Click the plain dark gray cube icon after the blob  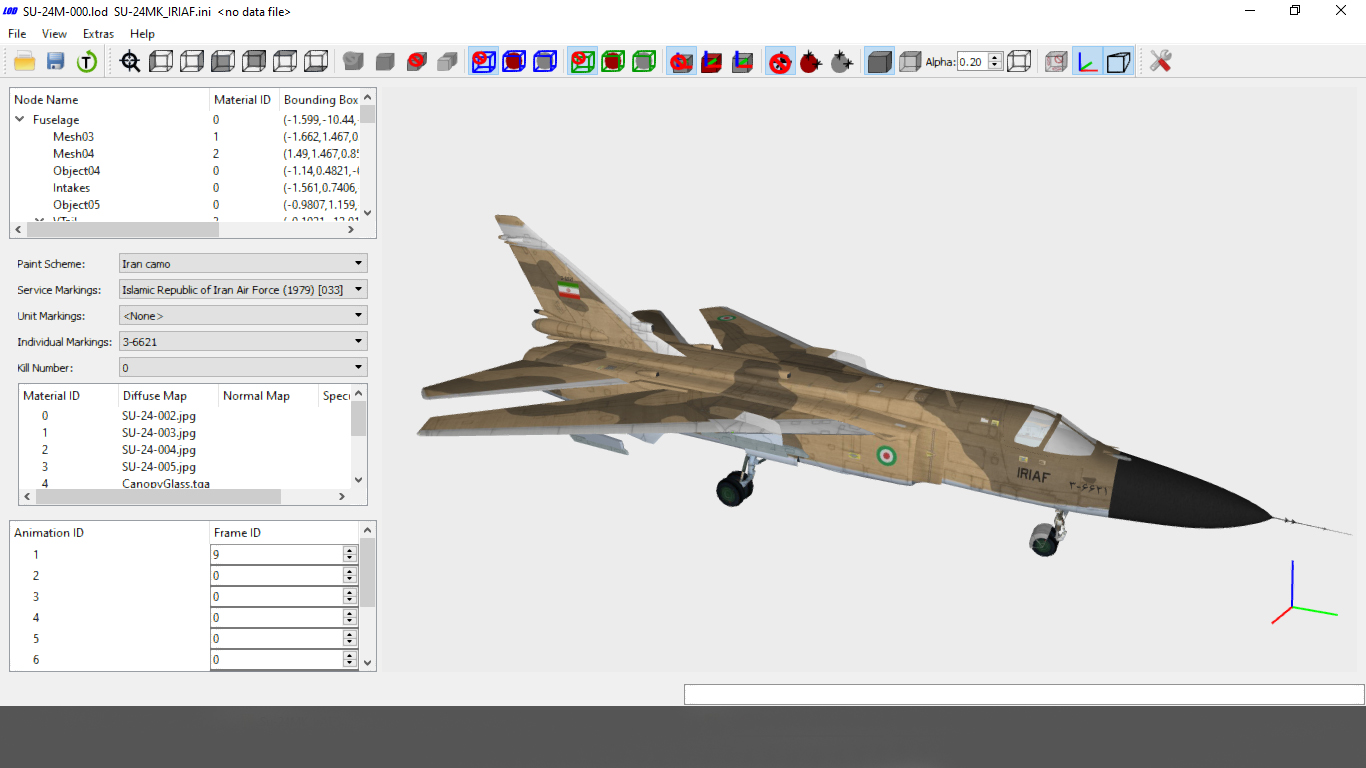[x=385, y=61]
